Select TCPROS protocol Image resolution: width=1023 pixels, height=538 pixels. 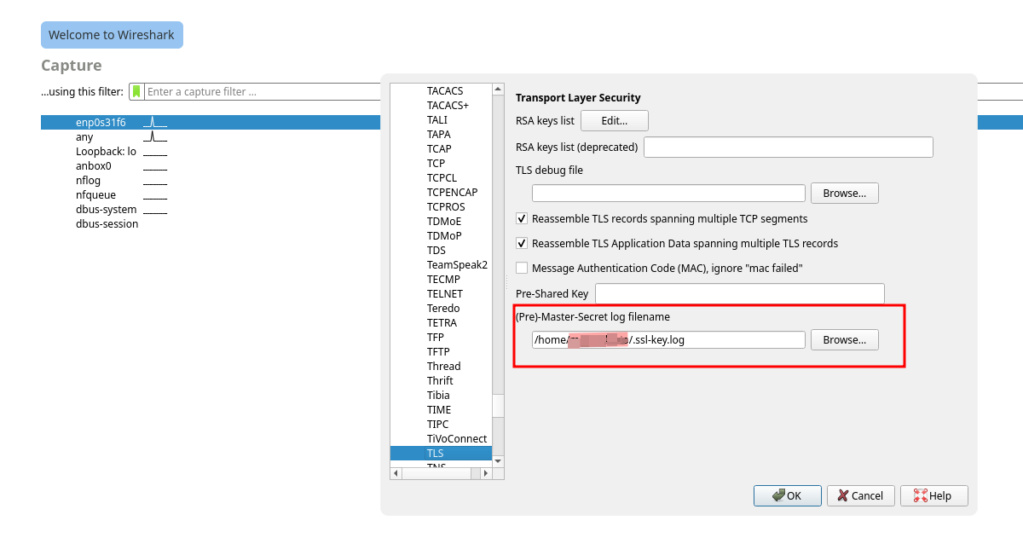pos(446,207)
